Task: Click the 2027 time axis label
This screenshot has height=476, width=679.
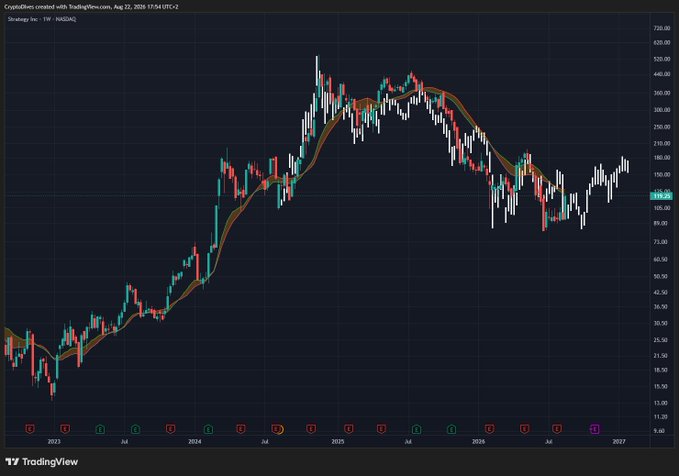Action: pos(619,441)
